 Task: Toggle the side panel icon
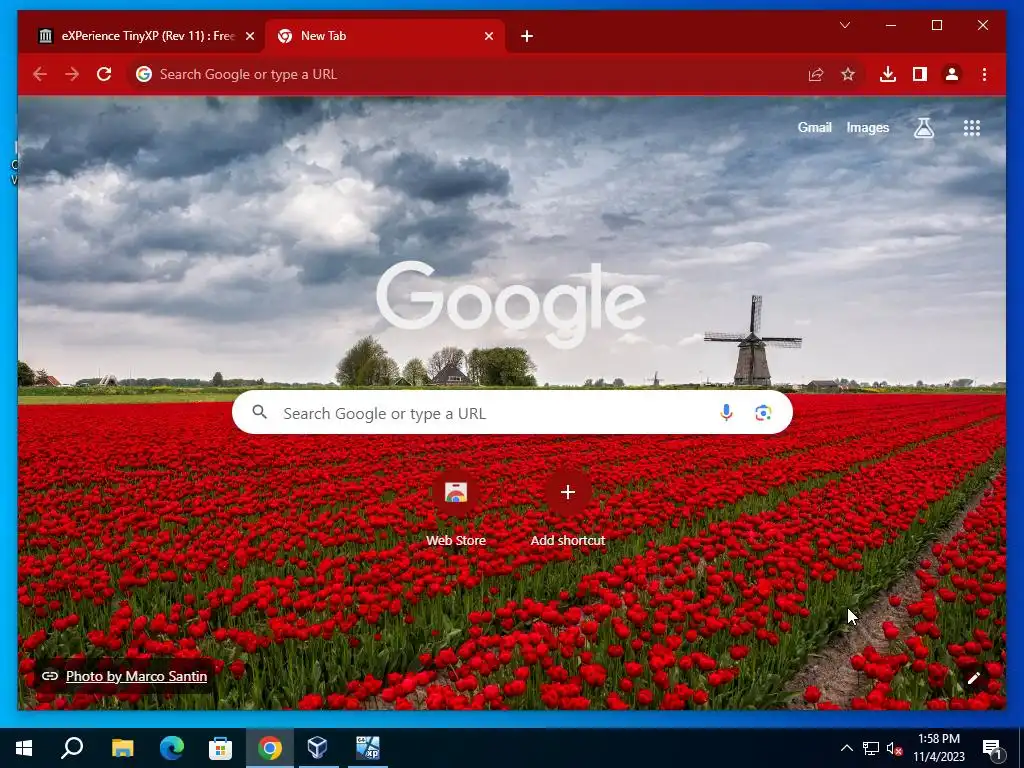pos(920,74)
